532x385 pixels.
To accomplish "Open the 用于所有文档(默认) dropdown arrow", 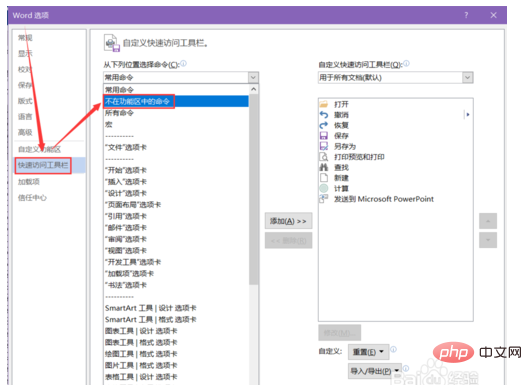I will 467,77.
